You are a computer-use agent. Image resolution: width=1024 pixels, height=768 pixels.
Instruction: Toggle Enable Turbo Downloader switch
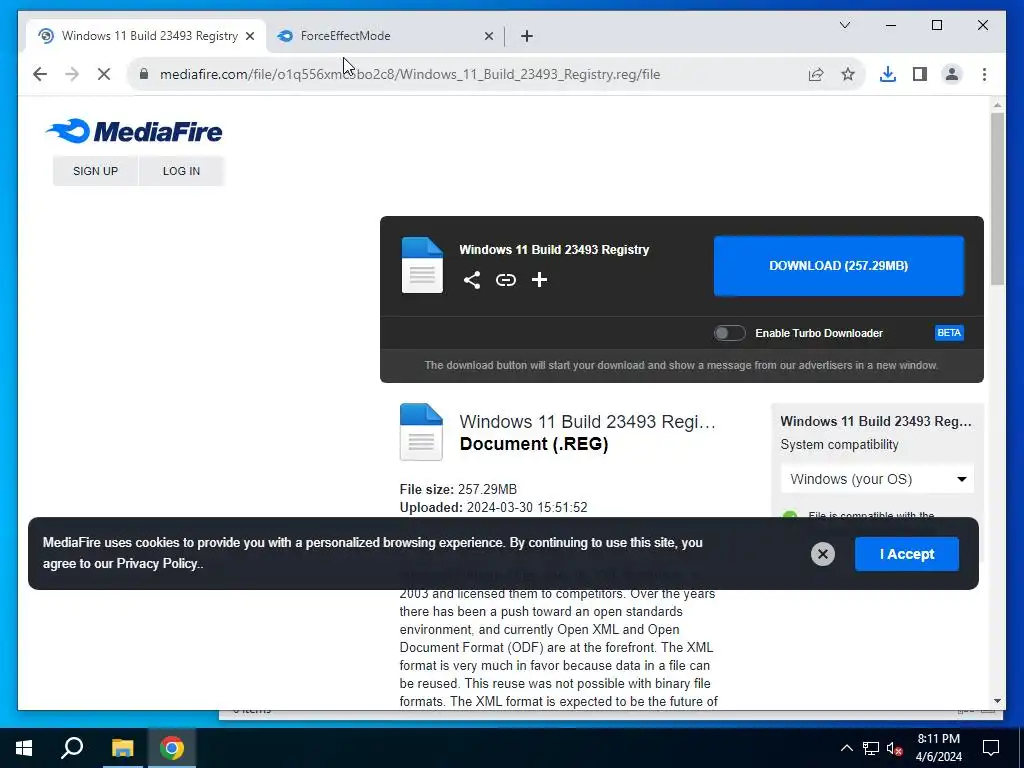coord(729,333)
